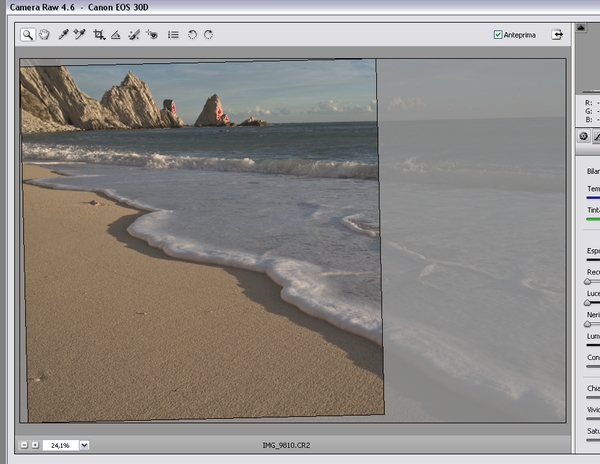The height and width of the screenshot is (464, 600).
Task: Adjust the blue Temperature slider
Action: pyautogui.click(x=593, y=198)
